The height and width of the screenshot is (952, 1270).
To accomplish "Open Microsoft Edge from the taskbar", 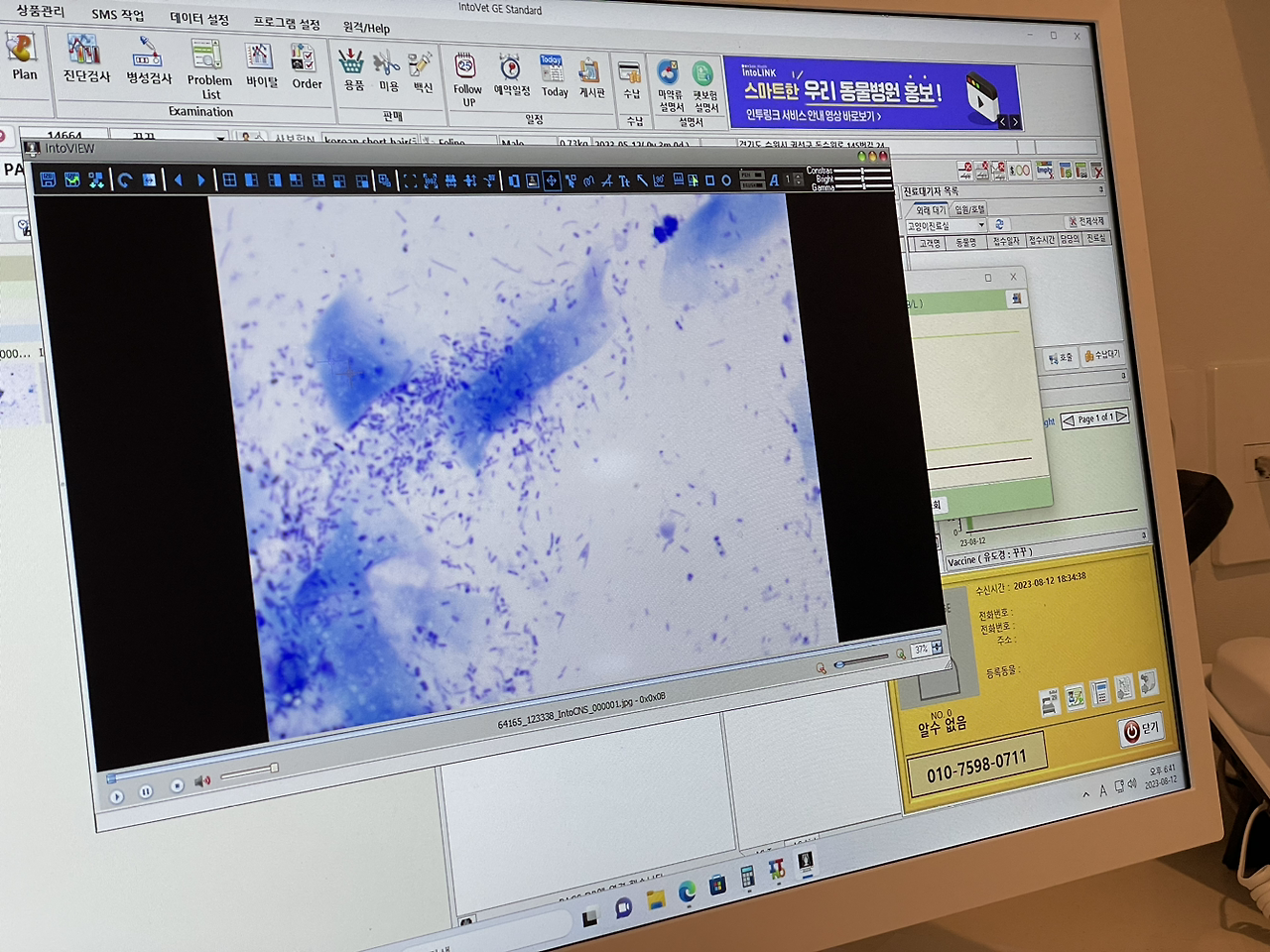I will [687, 893].
